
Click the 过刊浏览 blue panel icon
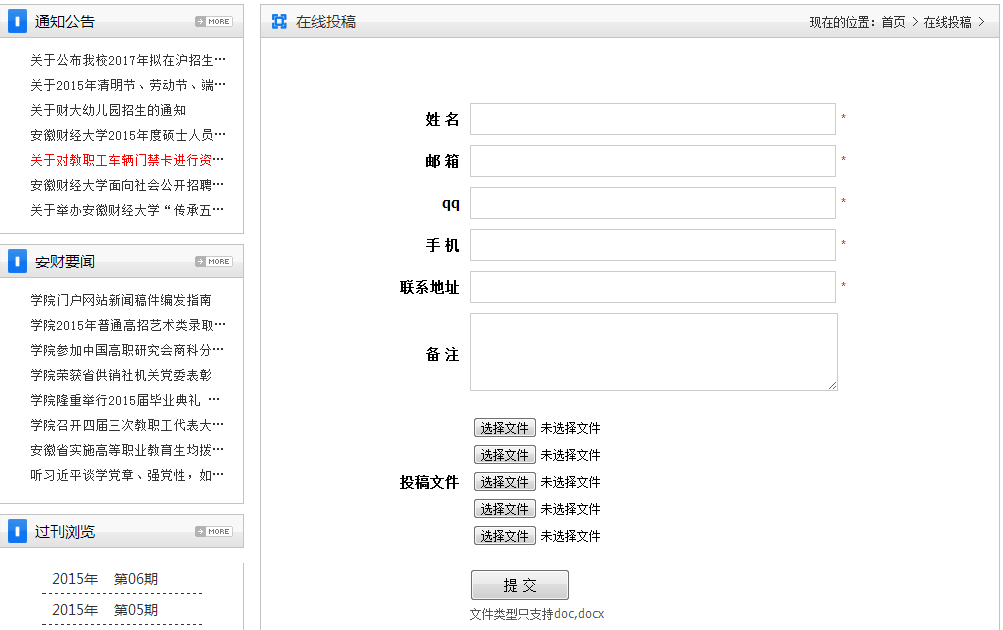pyautogui.click(x=17, y=531)
